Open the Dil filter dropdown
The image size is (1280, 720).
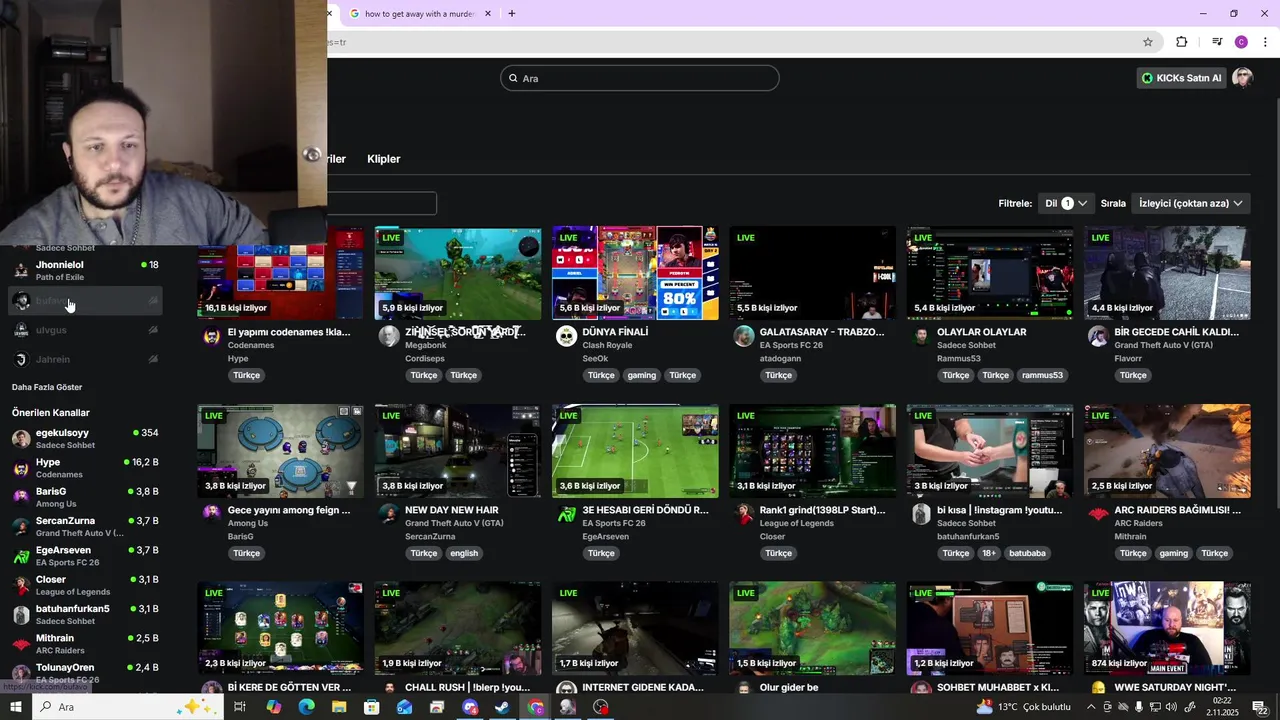(1066, 203)
